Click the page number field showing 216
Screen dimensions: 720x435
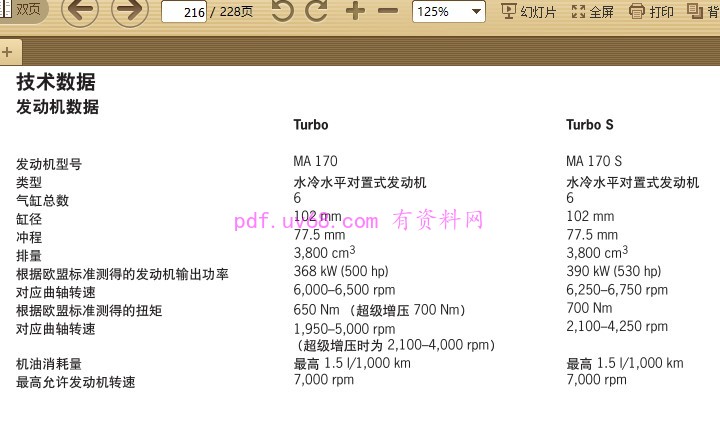pyautogui.click(x=183, y=12)
